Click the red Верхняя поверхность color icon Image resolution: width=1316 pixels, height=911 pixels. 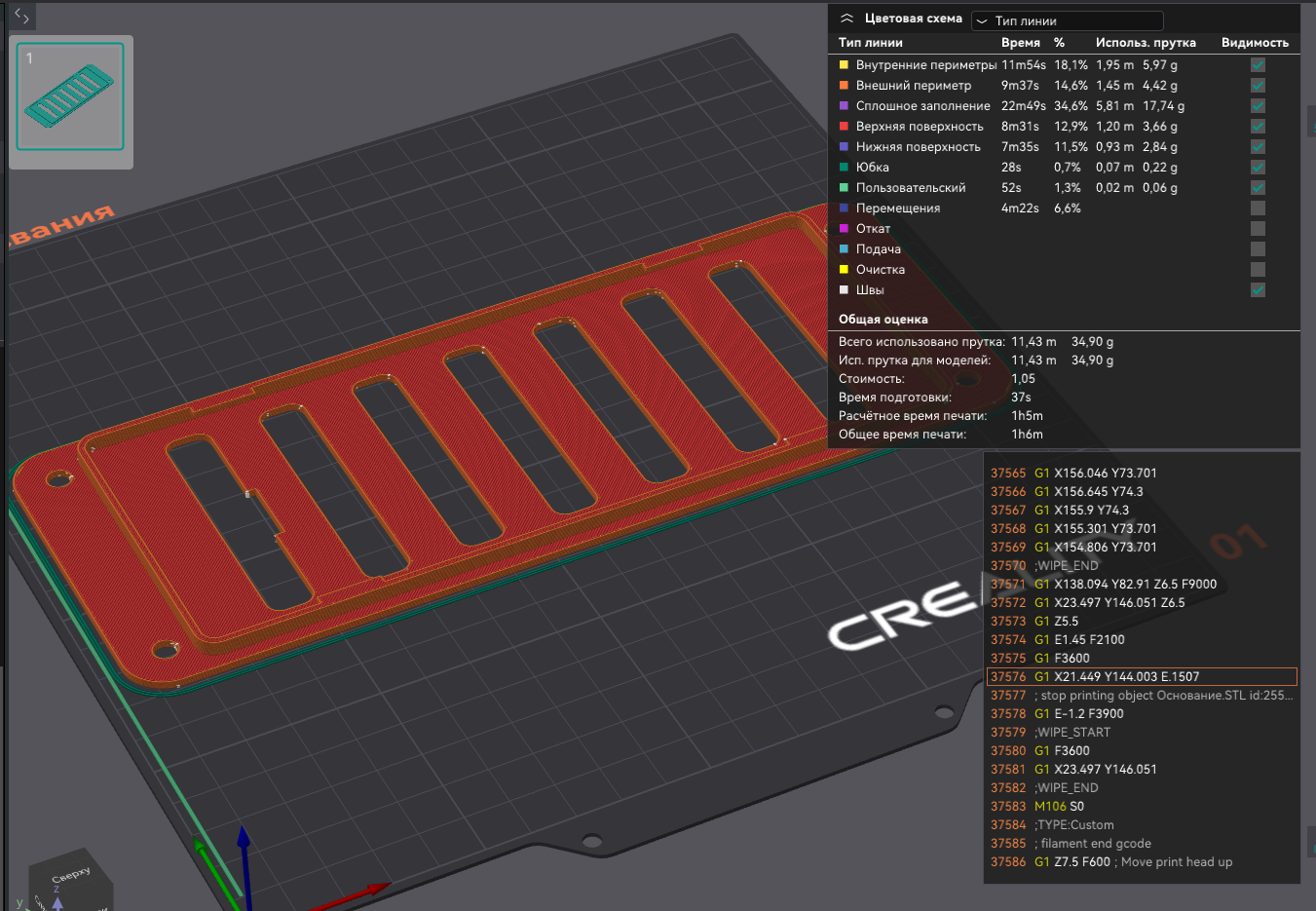click(844, 127)
